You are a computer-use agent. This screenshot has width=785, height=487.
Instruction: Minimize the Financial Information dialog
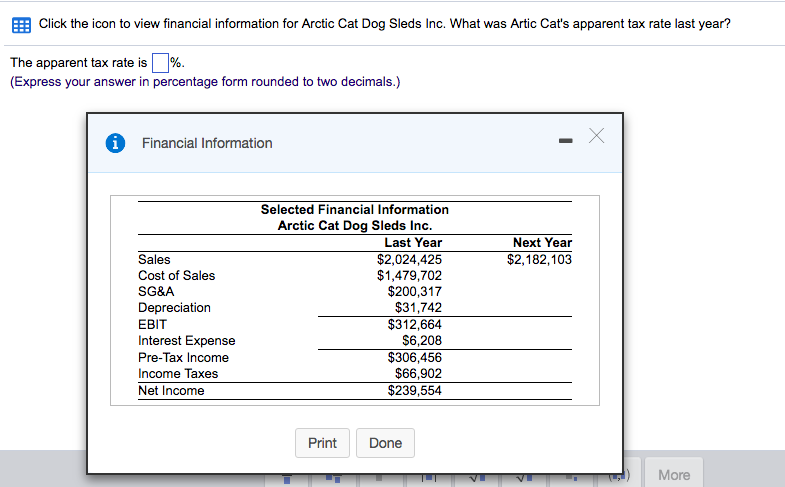pyautogui.click(x=564, y=141)
